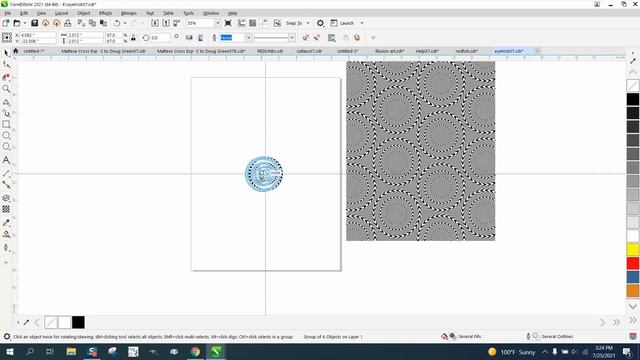
Task: Toggle the Show rulers button
Action: (x=242, y=23)
